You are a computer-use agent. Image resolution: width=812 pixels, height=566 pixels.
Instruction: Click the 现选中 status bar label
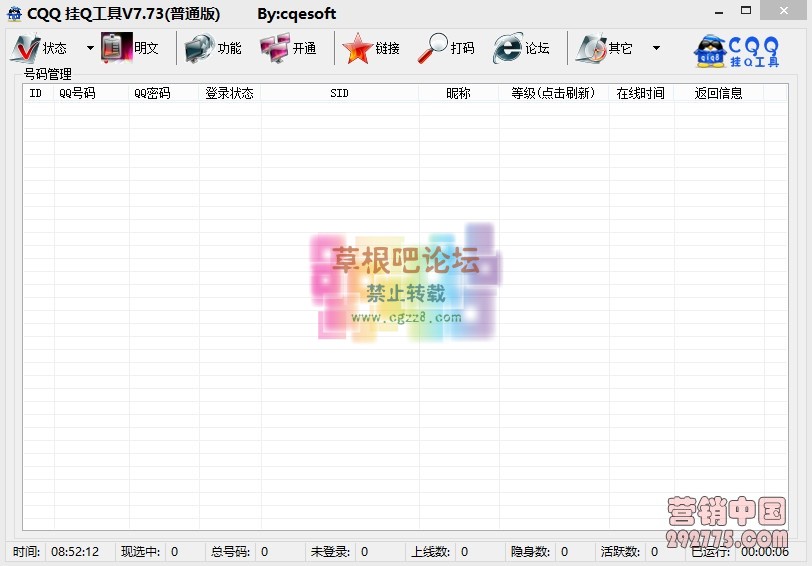pyautogui.click(x=140, y=552)
